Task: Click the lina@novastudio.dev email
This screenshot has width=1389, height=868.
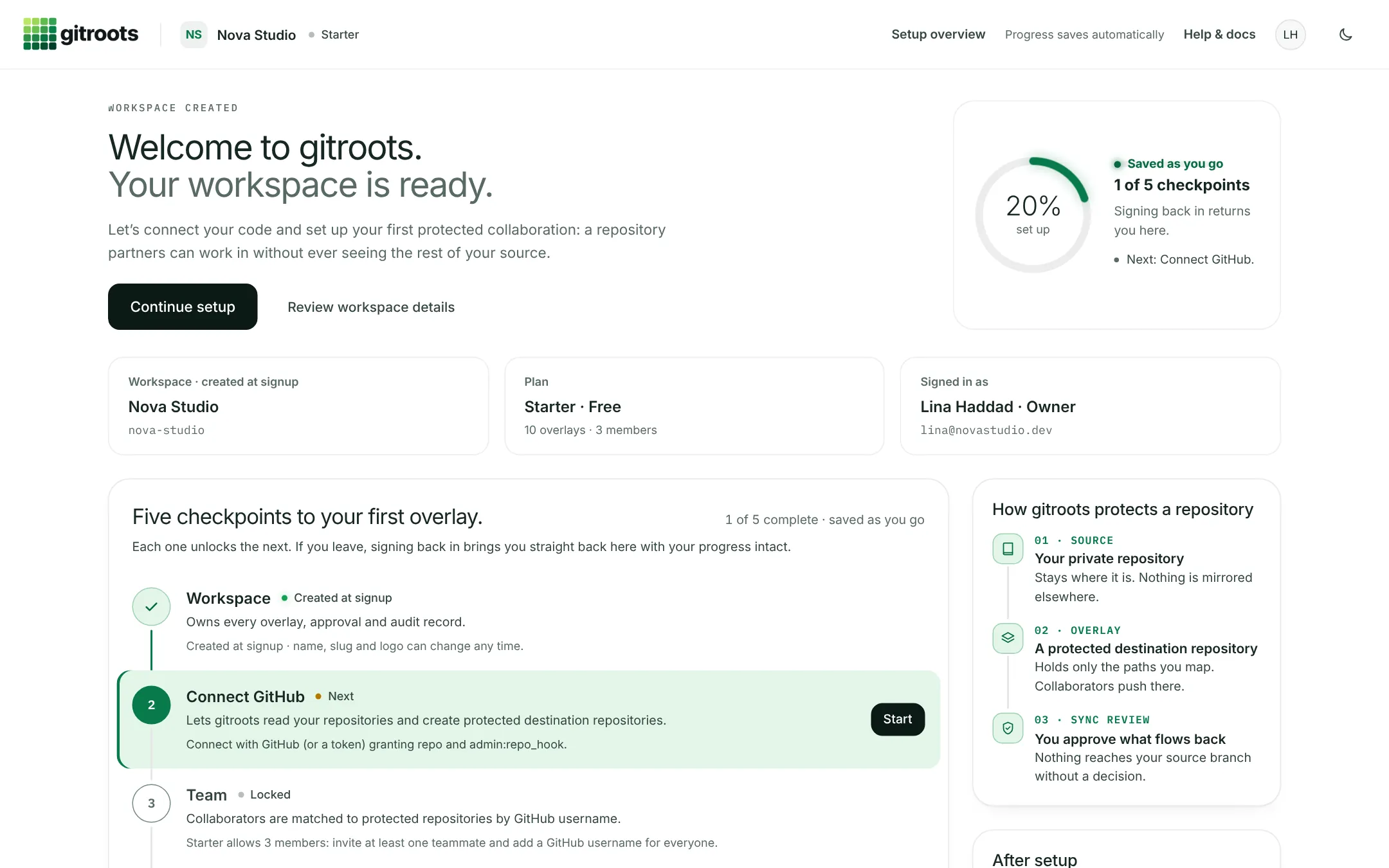Action: [986, 430]
